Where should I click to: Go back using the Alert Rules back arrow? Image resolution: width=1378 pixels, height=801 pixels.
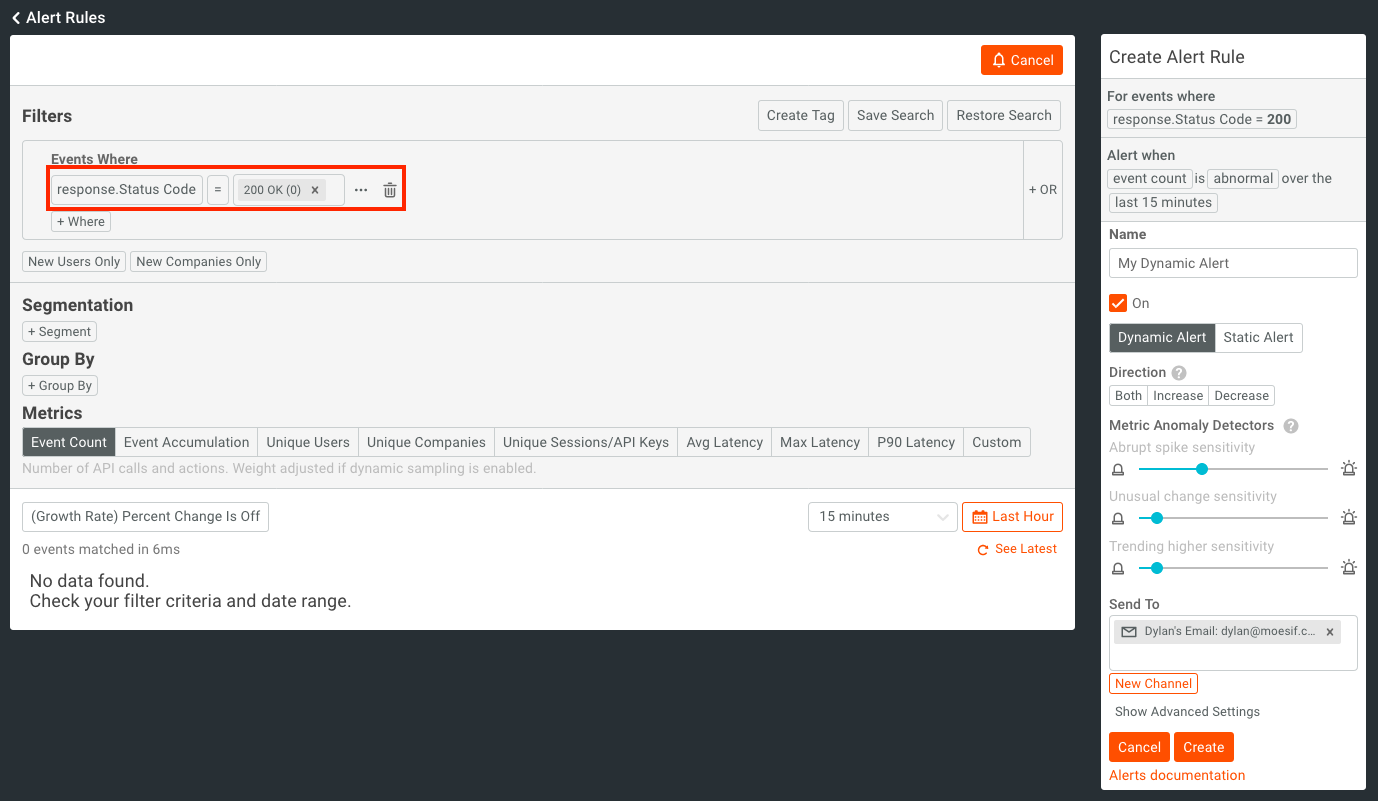pos(14,17)
